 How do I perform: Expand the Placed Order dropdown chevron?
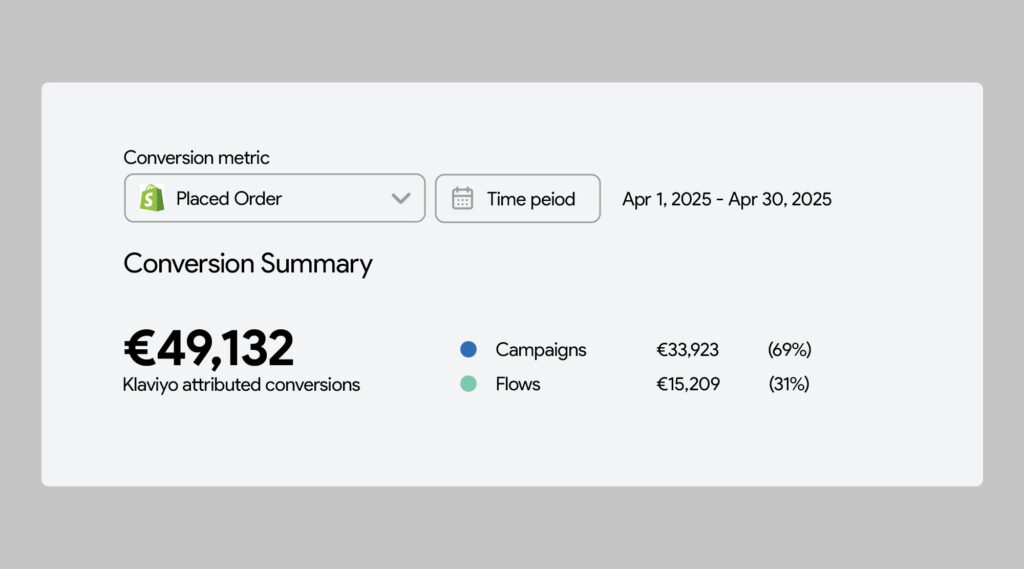[400, 198]
